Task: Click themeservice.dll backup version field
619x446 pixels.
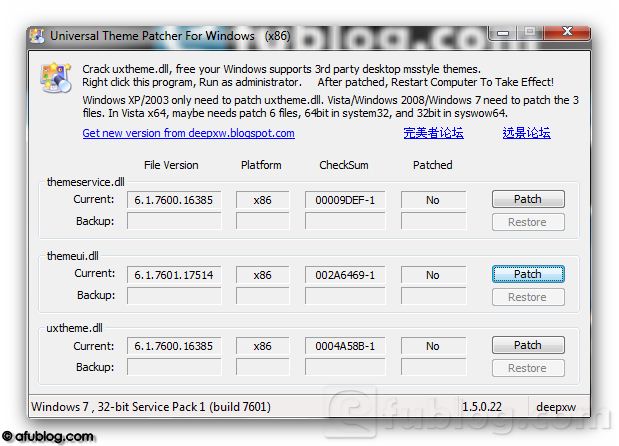Action: tap(174, 221)
